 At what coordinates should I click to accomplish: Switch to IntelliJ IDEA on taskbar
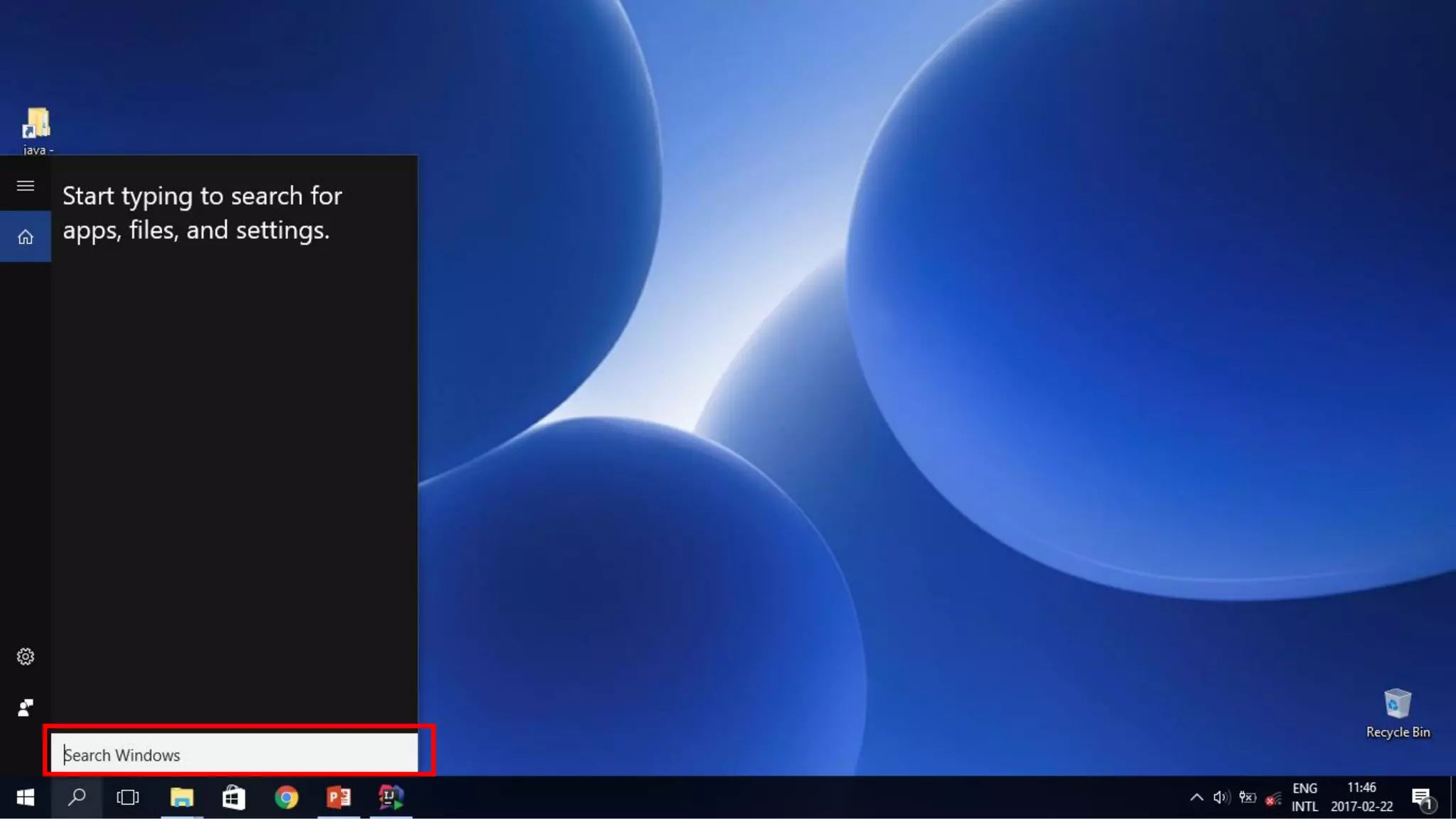click(391, 798)
